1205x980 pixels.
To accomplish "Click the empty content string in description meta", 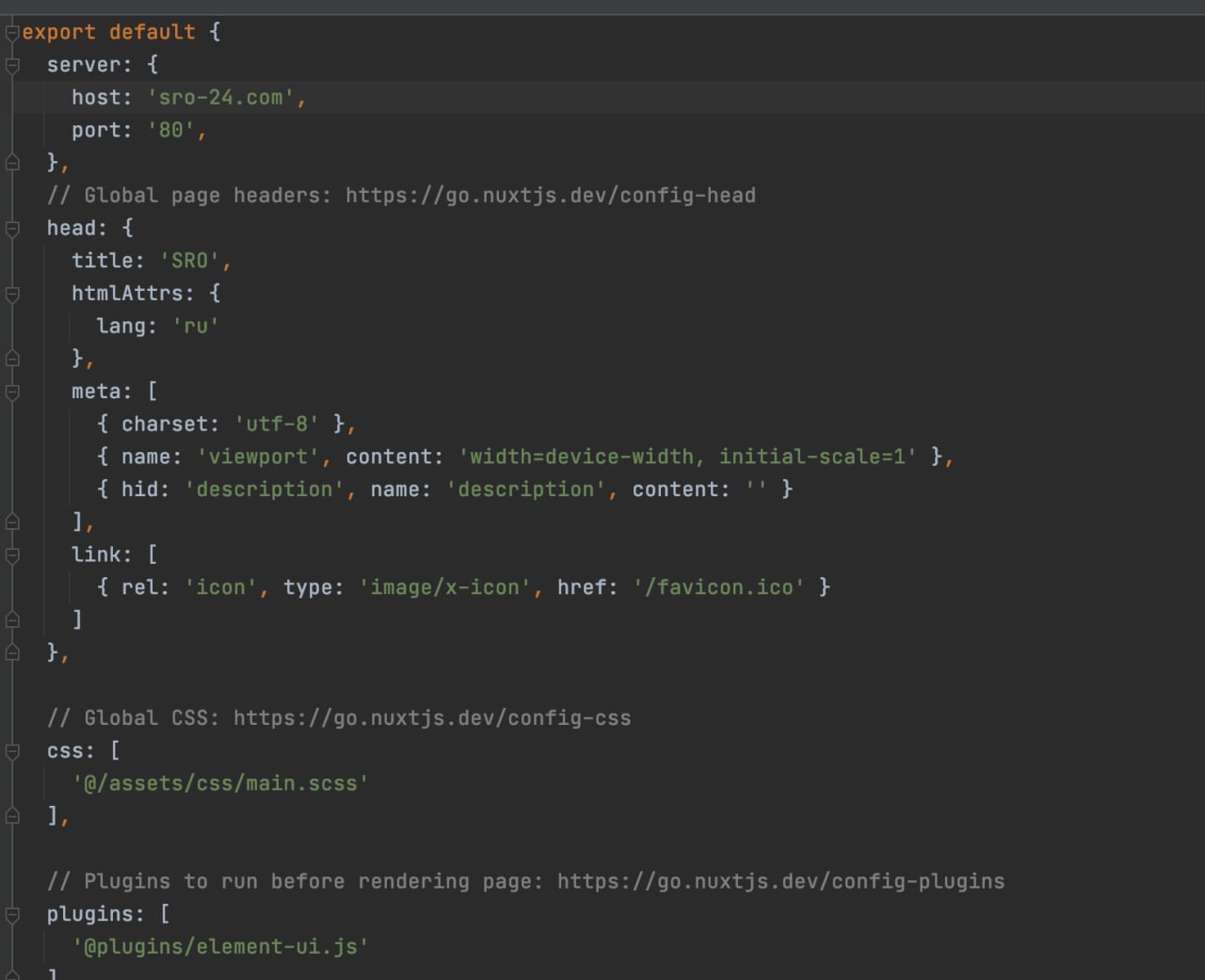I will click(756, 490).
